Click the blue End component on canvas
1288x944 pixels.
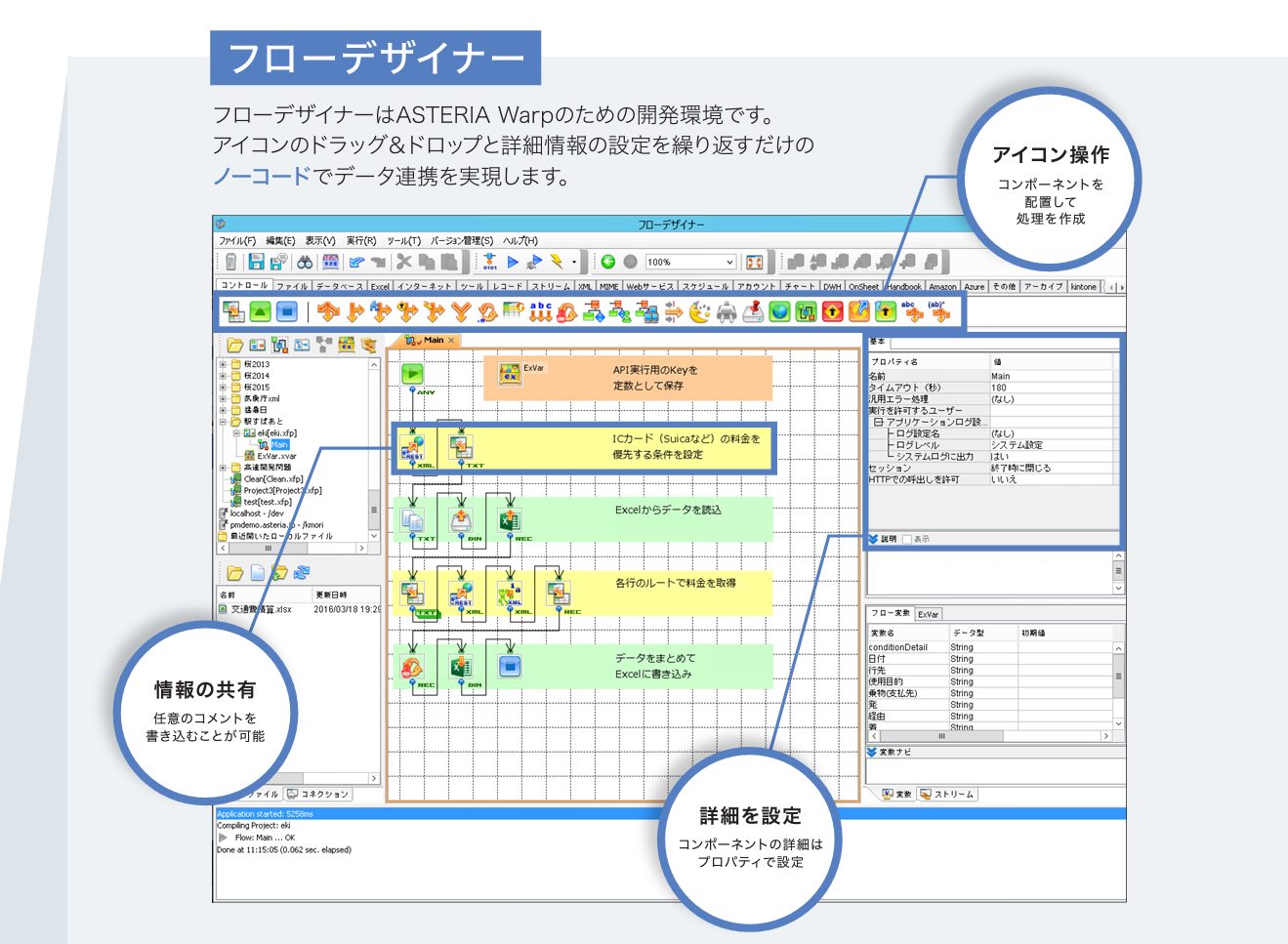[x=510, y=667]
